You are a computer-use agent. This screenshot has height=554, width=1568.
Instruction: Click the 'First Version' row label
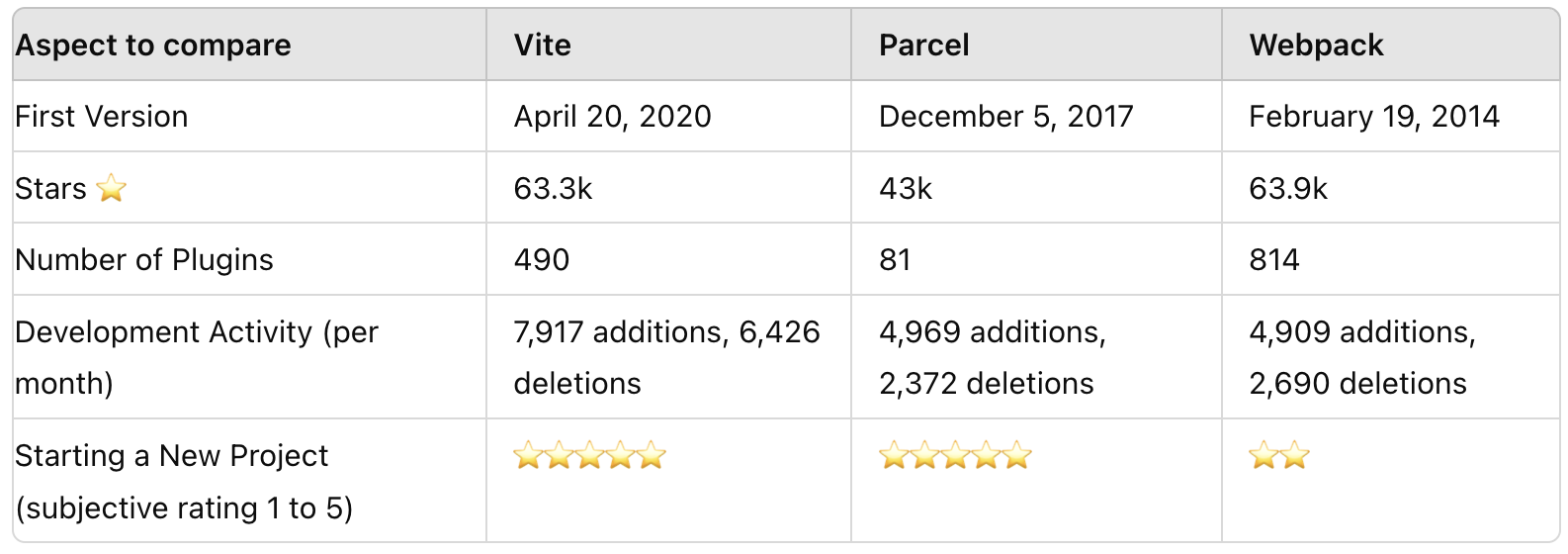coord(101,117)
